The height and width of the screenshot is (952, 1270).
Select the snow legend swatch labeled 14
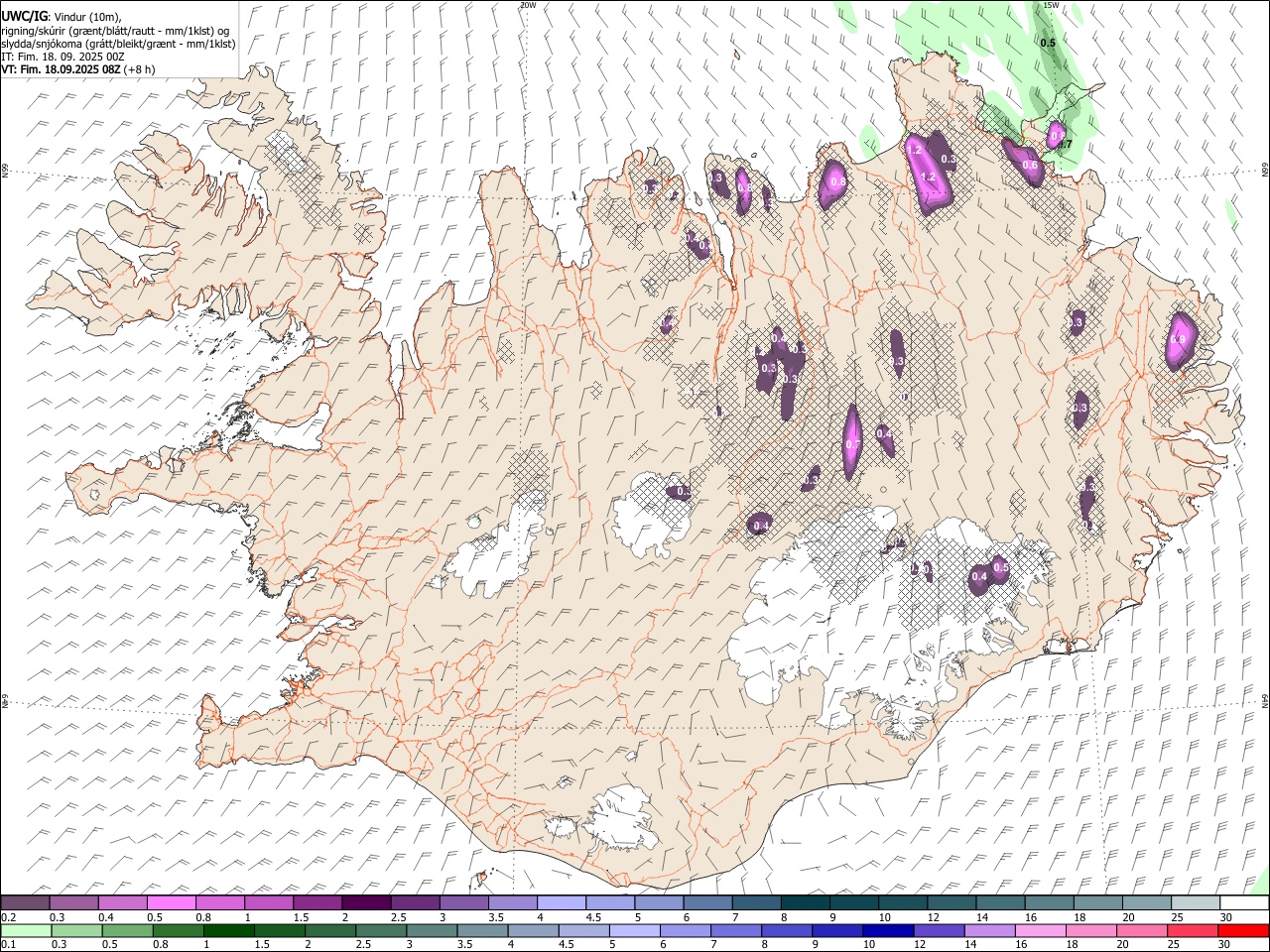[999, 902]
